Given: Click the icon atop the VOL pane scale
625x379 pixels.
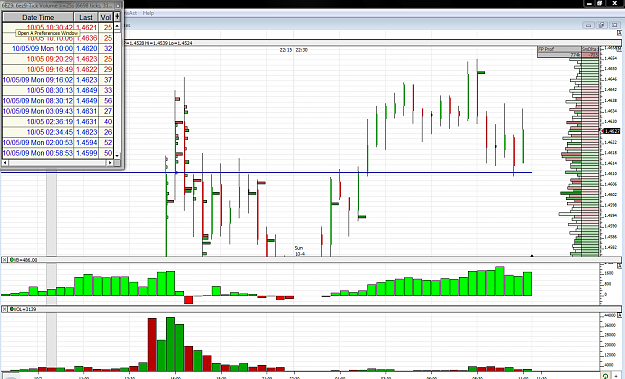Looking at the screenshot, I should tap(619, 315).
